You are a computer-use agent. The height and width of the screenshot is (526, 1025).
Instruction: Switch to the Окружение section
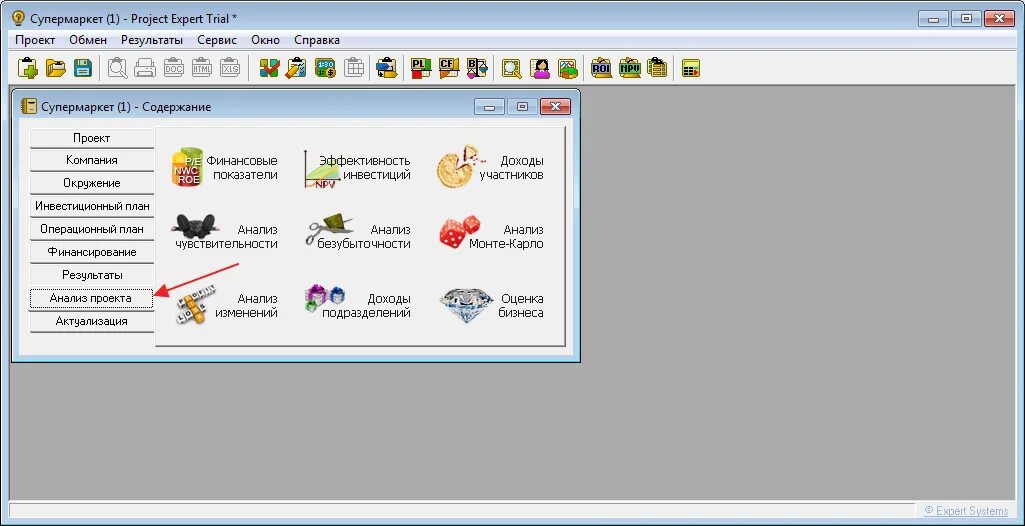[x=92, y=183]
